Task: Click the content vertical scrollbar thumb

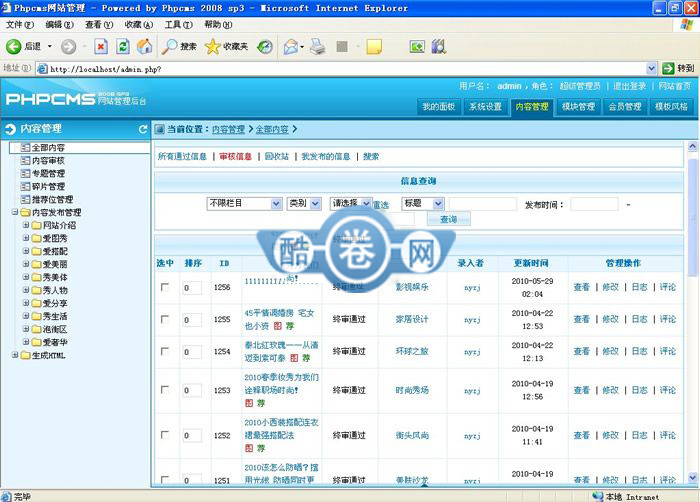Action: coord(692,217)
